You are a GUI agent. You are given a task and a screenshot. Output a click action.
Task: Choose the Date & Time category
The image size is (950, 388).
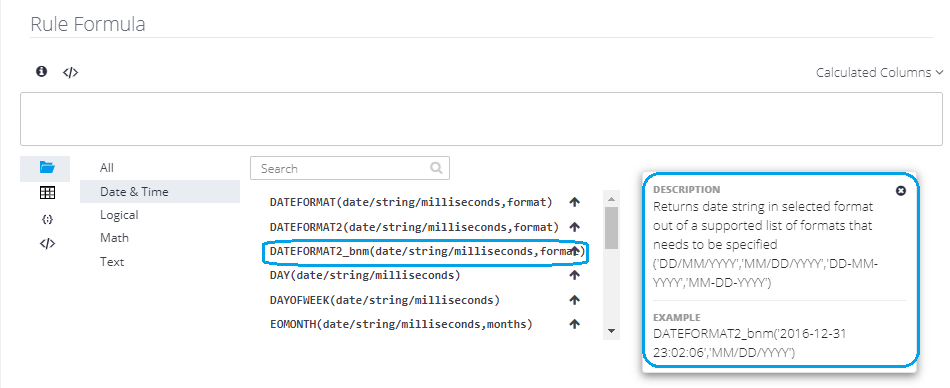click(160, 192)
